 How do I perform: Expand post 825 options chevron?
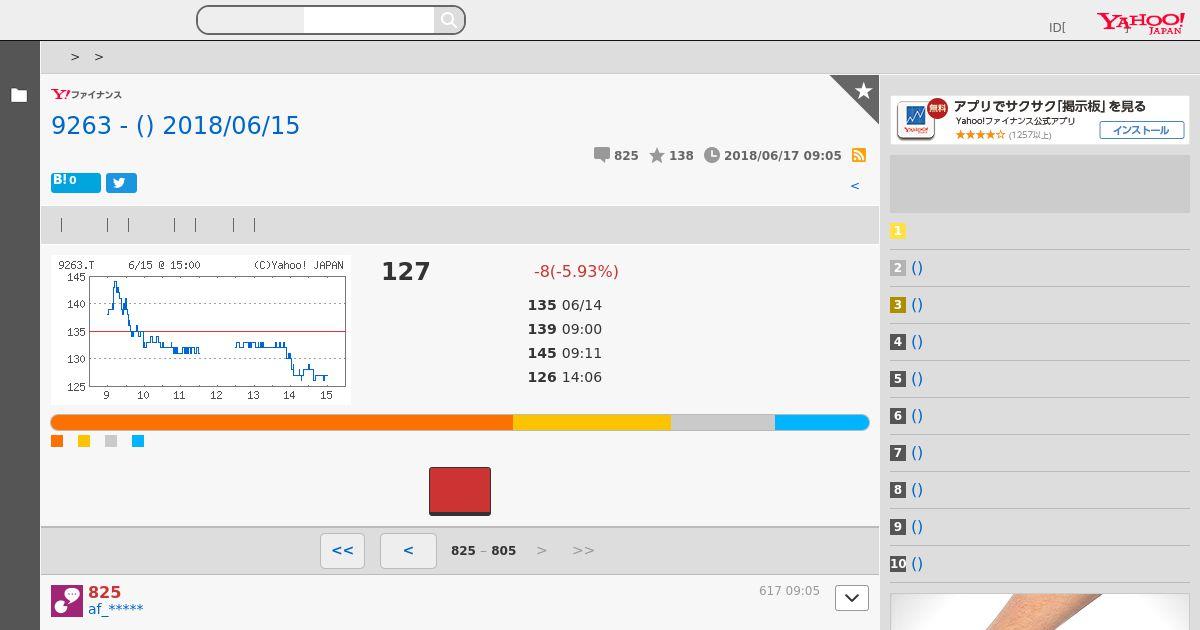point(852,598)
